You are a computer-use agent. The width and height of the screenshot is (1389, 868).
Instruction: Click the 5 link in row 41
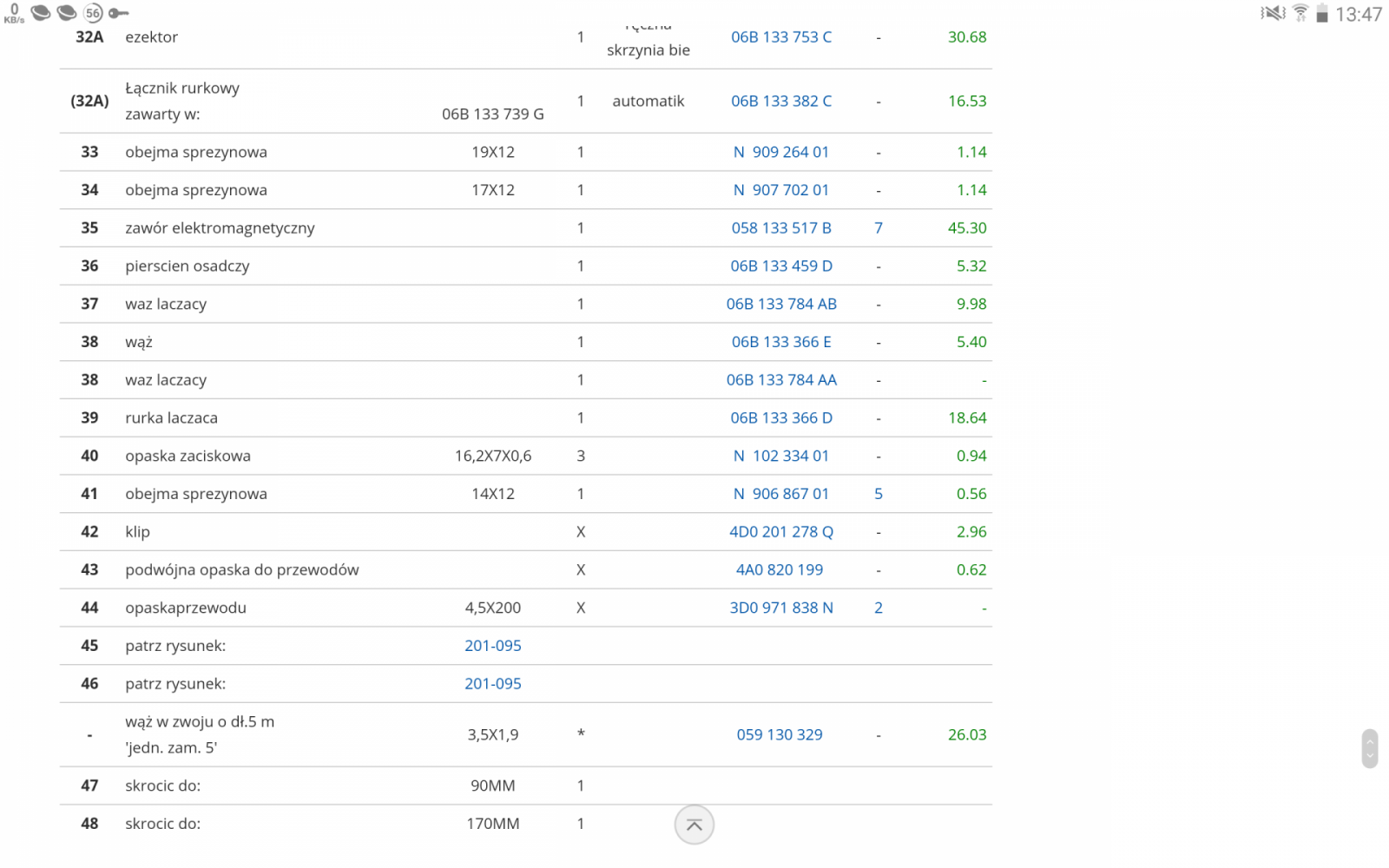coord(879,494)
